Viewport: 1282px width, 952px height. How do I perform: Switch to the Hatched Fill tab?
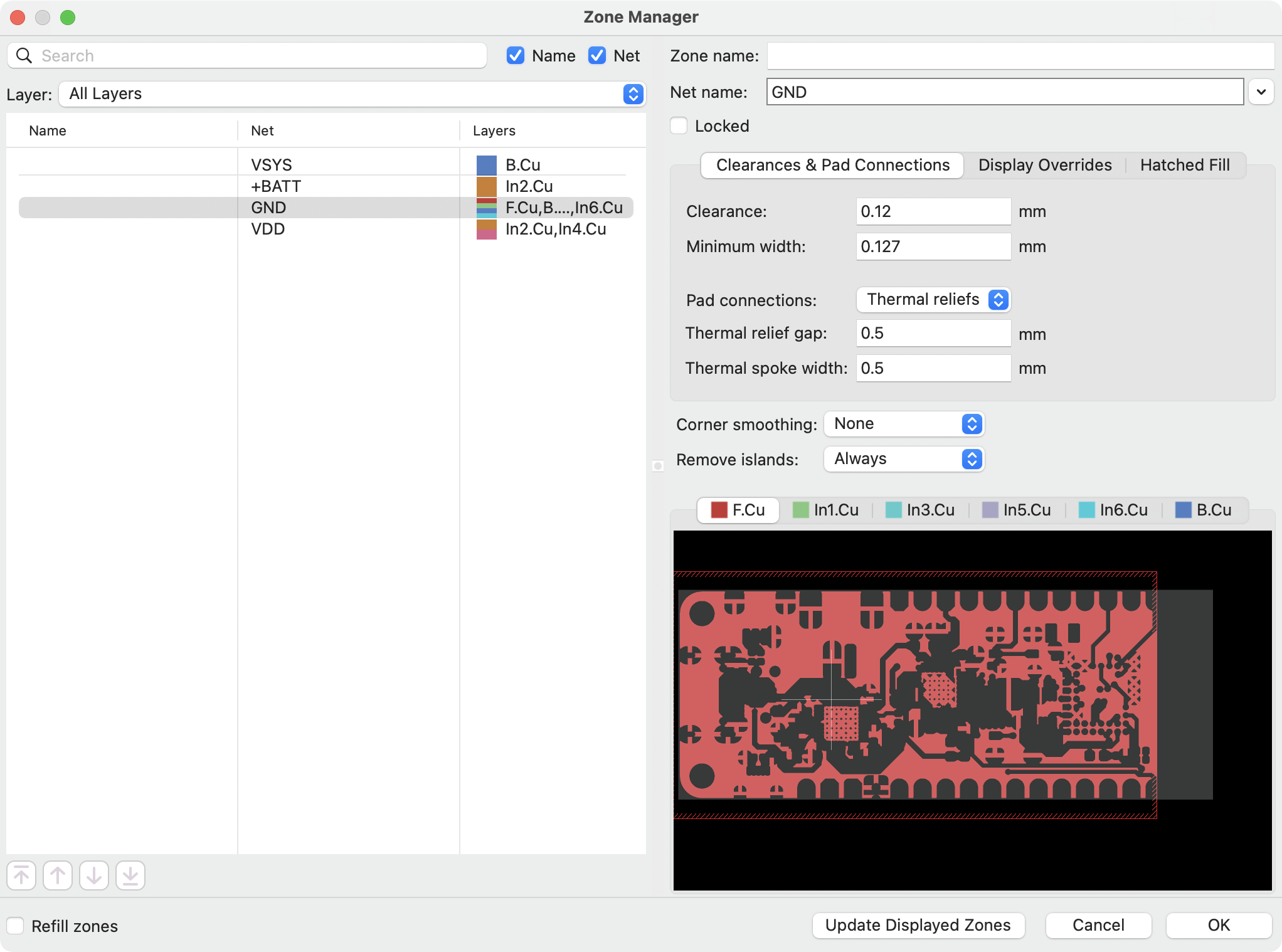pos(1184,165)
